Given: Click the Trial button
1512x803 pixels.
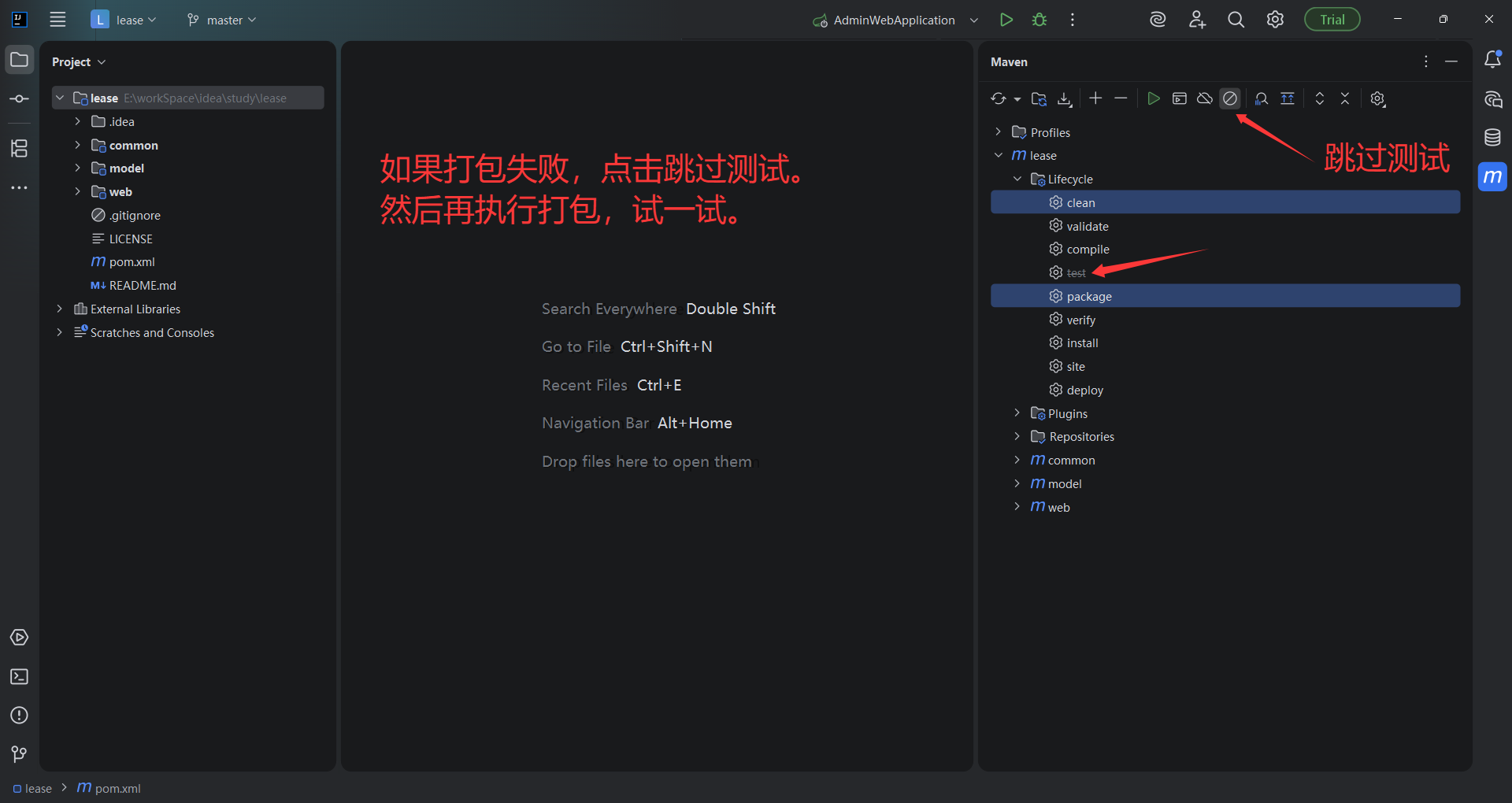Looking at the screenshot, I should point(1332,20).
